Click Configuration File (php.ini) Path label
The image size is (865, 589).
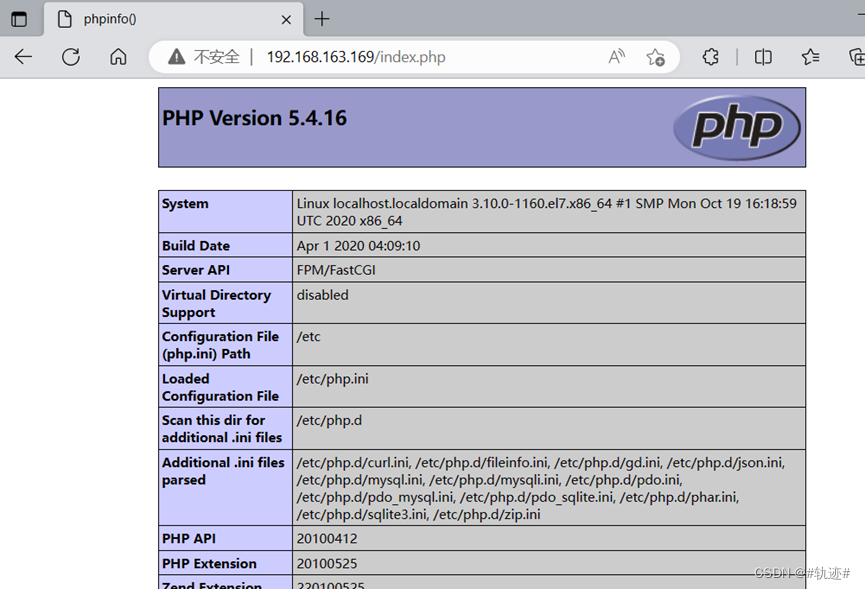(x=220, y=345)
